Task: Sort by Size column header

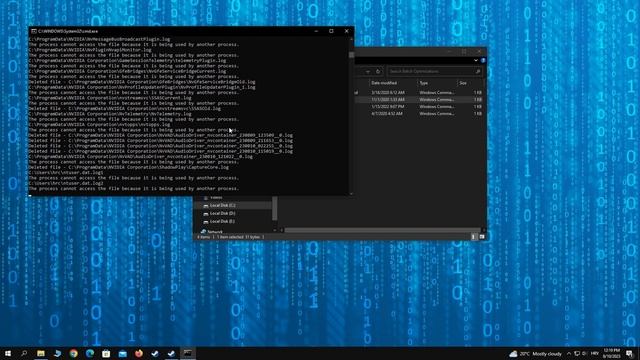Action: [463, 83]
